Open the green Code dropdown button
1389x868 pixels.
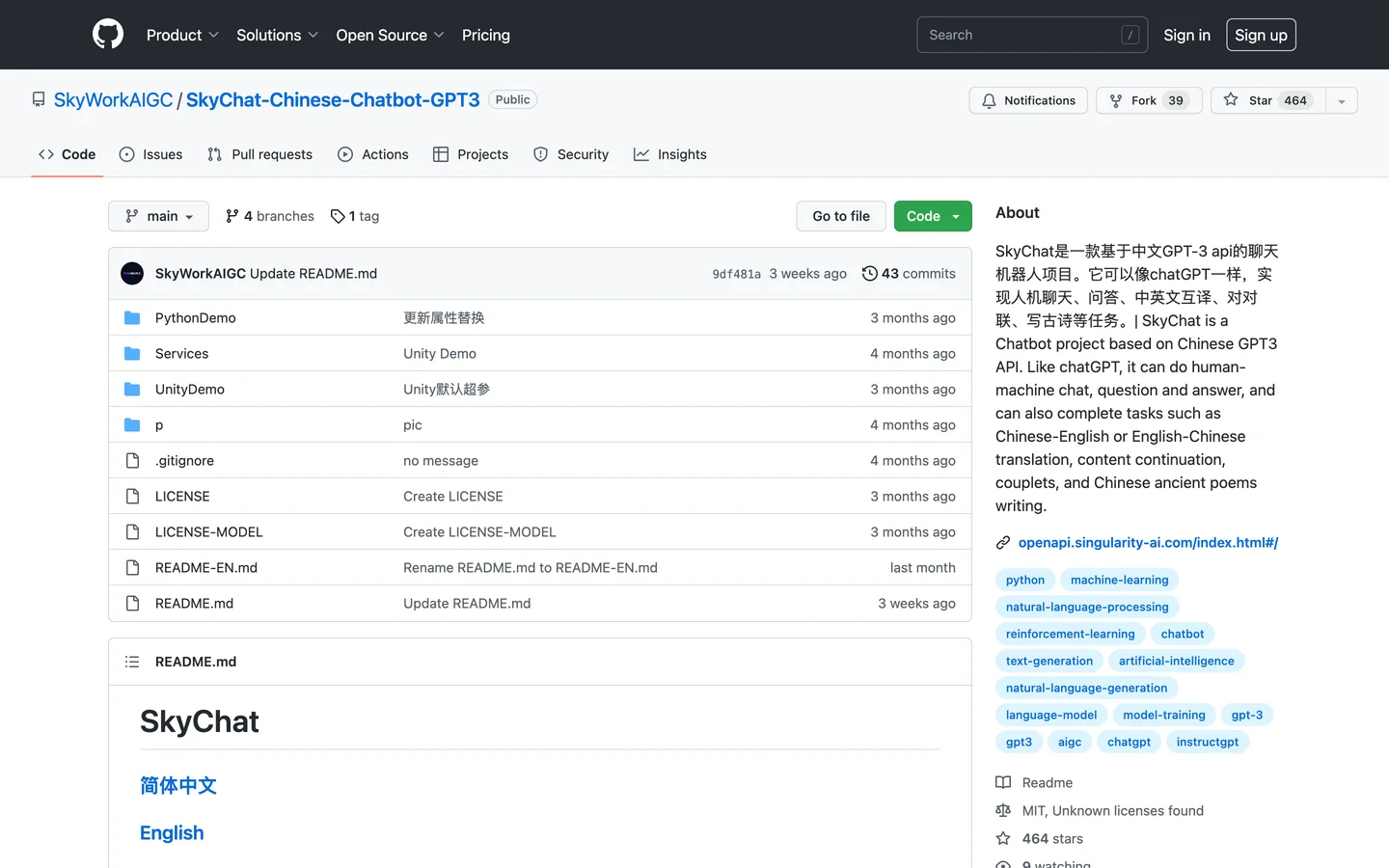click(x=933, y=216)
